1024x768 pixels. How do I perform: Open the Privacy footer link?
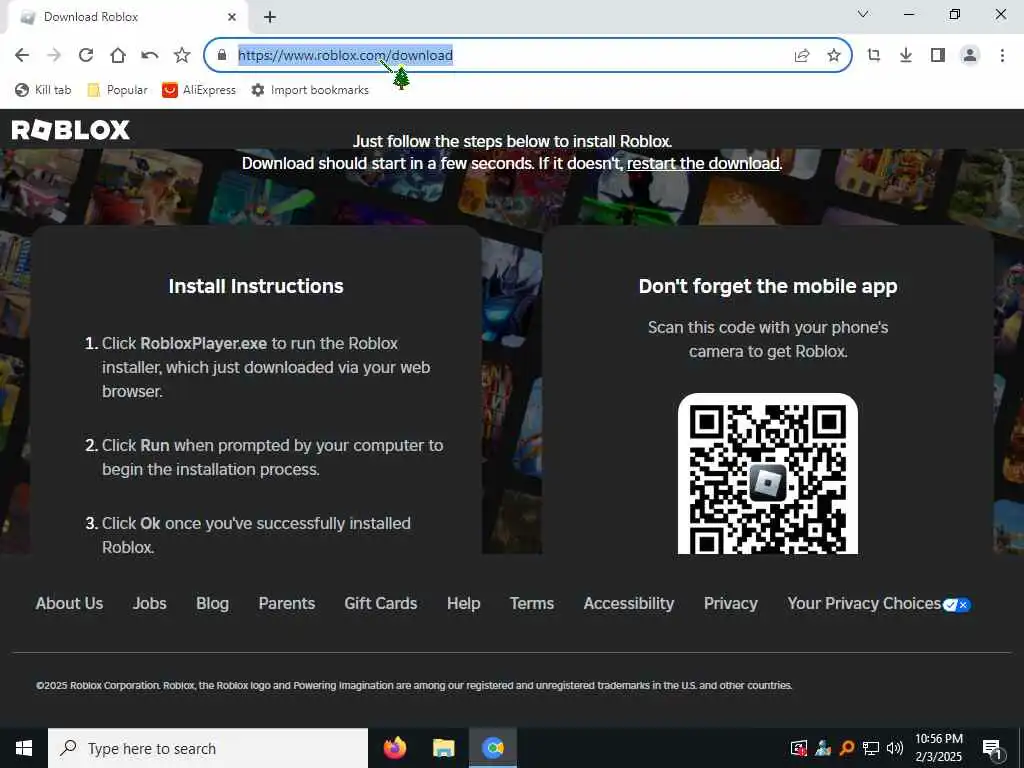coord(731,603)
